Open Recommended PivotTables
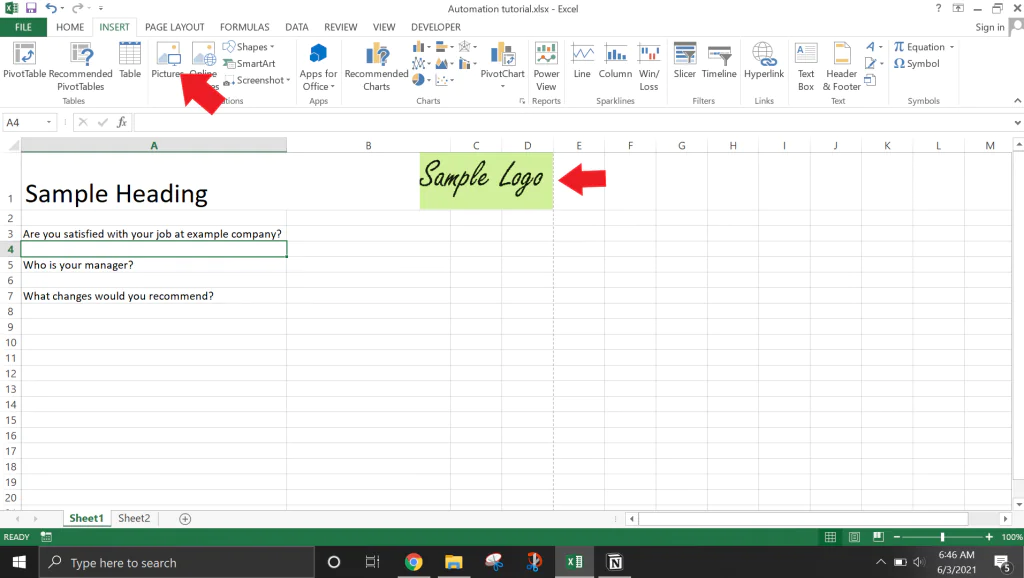 (80, 66)
